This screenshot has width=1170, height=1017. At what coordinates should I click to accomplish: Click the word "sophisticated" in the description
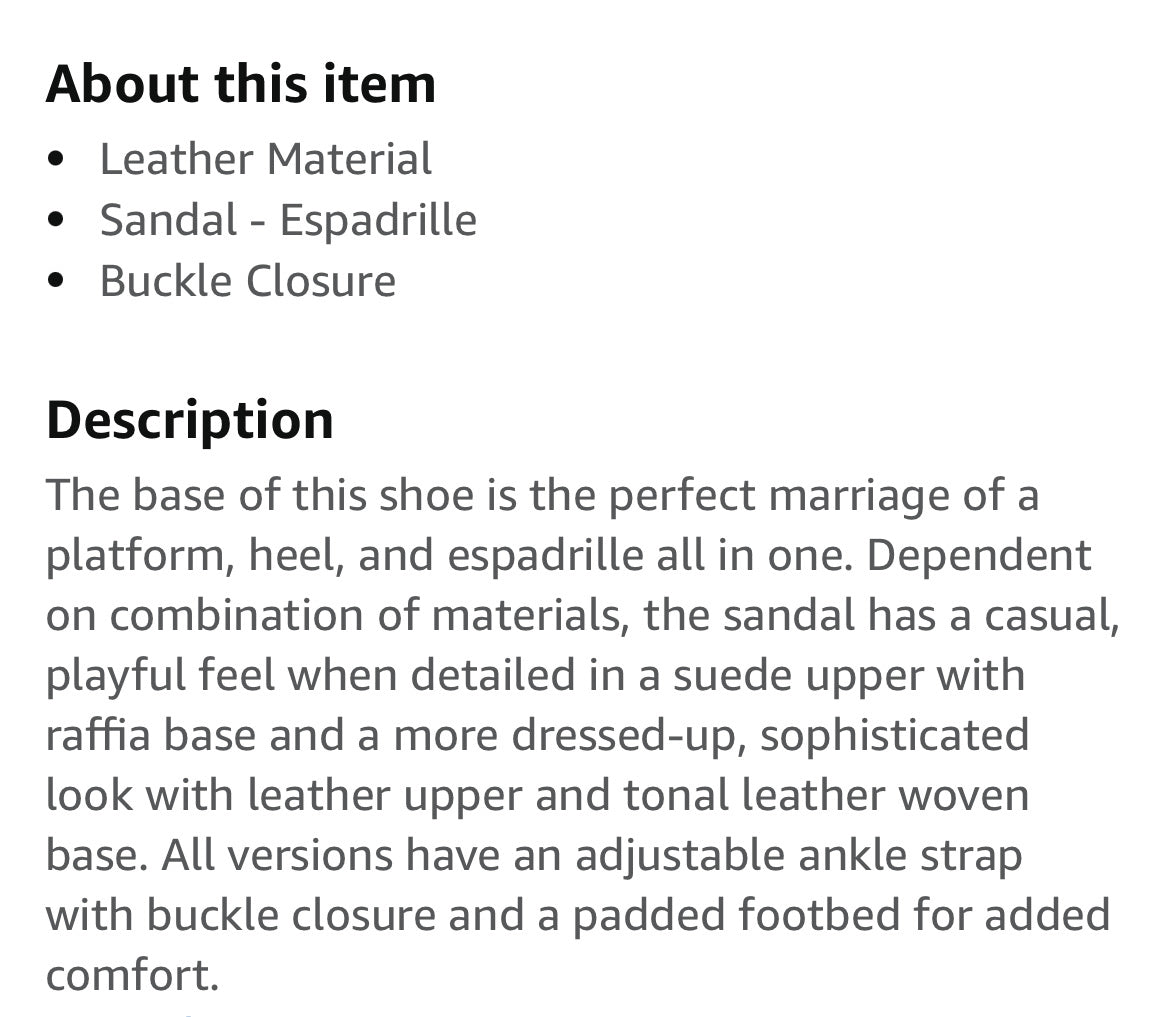click(893, 736)
